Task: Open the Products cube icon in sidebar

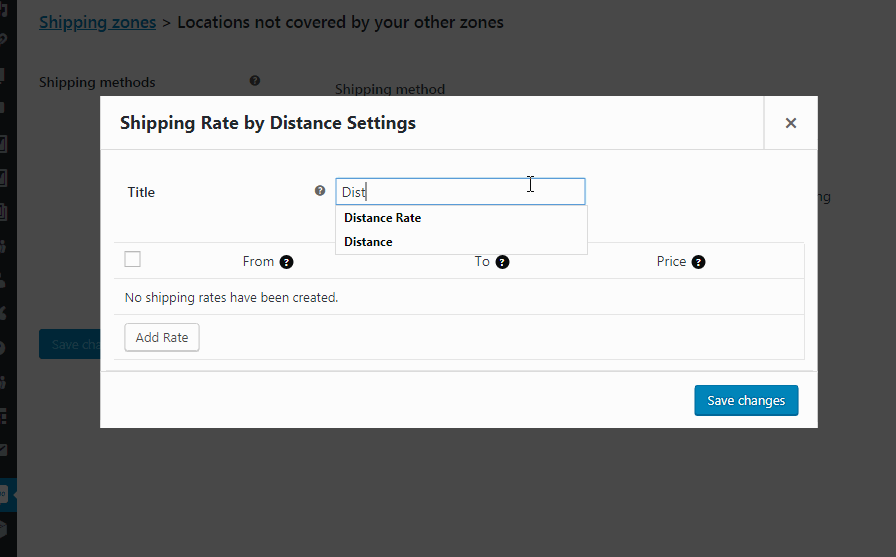Action: 5,529
